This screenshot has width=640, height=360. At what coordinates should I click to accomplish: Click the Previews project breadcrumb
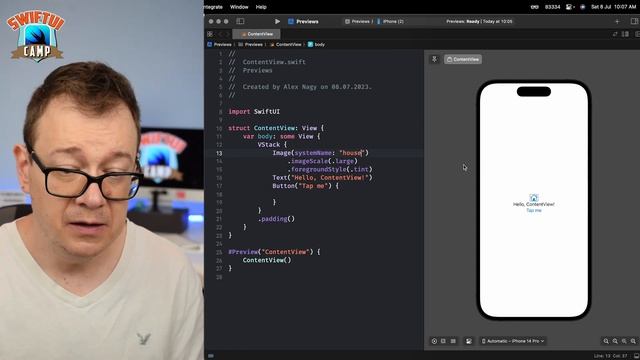(x=220, y=44)
